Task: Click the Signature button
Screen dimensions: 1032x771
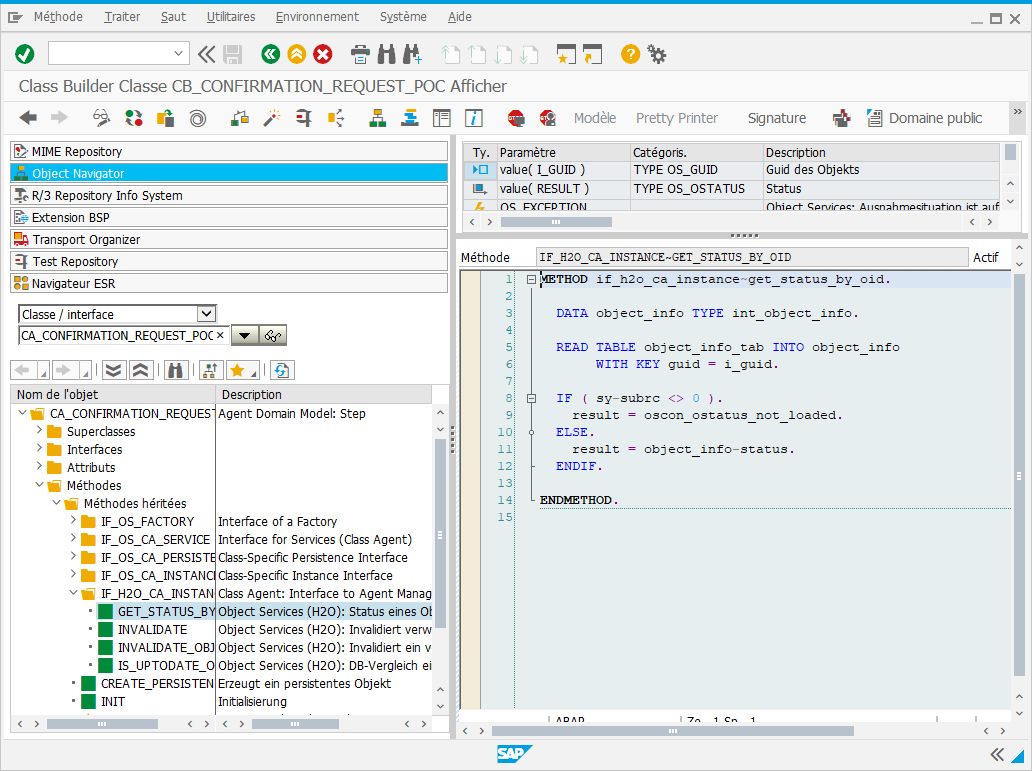Action: [x=777, y=118]
